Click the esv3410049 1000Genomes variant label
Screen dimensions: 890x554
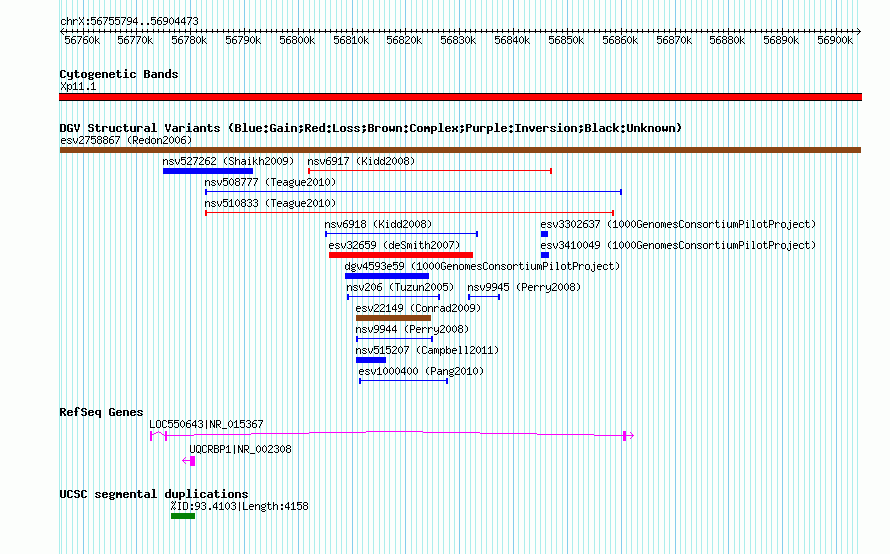678,245
